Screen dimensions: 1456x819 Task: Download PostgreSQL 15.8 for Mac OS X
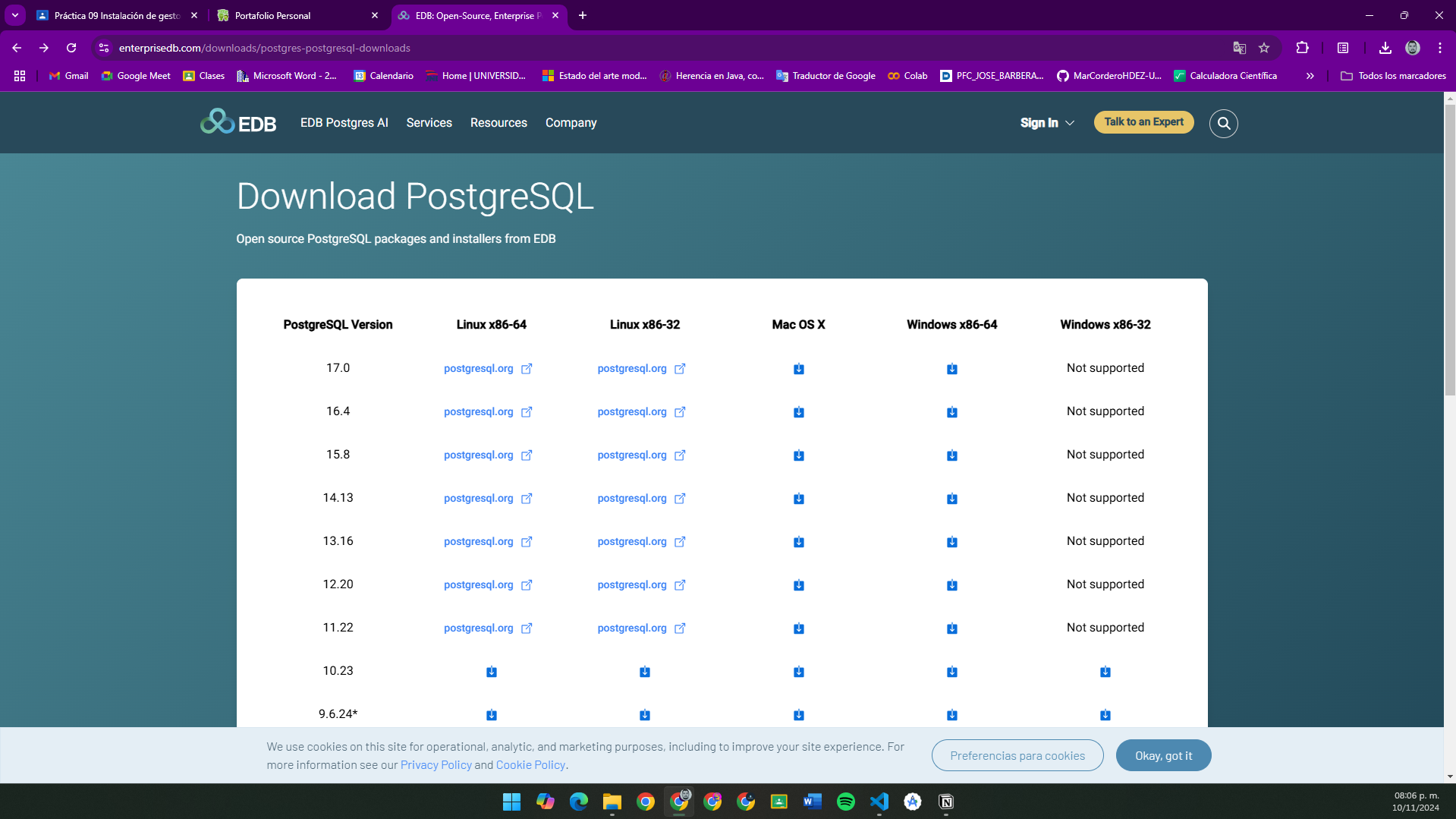point(799,455)
